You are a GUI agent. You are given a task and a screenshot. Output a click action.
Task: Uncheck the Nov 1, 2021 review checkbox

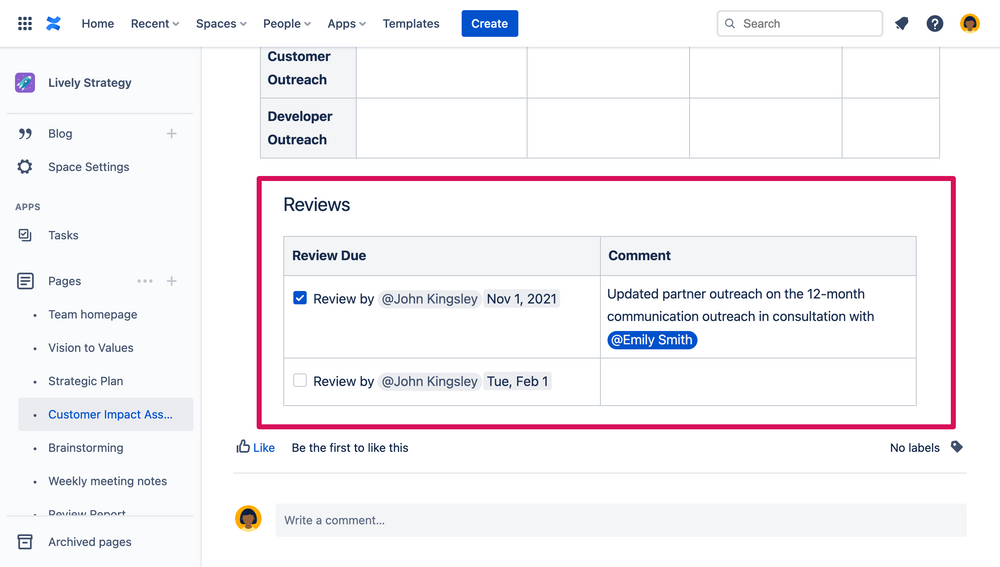[300, 298]
